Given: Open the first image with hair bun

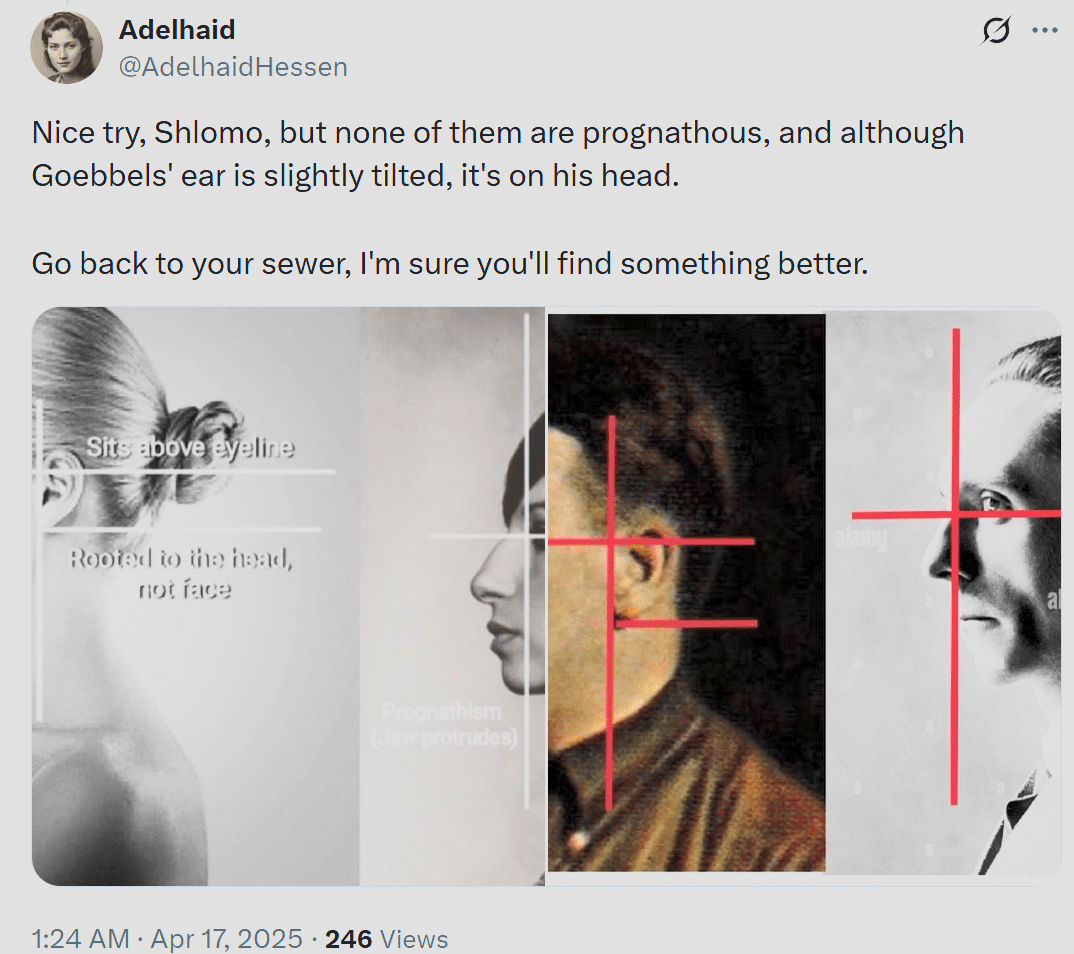Looking at the screenshot, I should click(196, 596).
